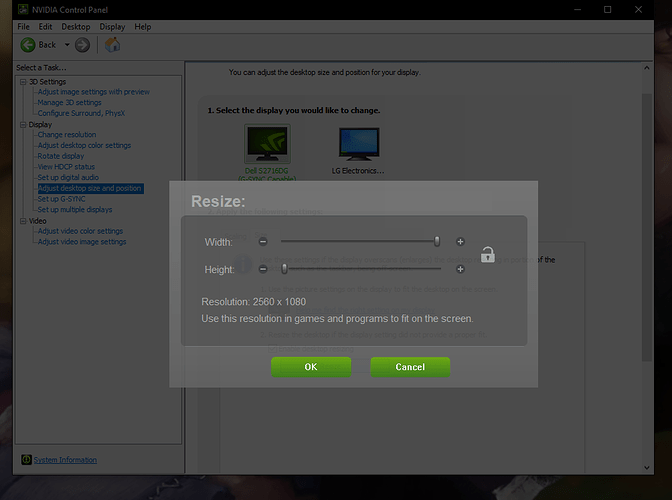
Task: Click the Height slider handle
Action: (284, 269)
